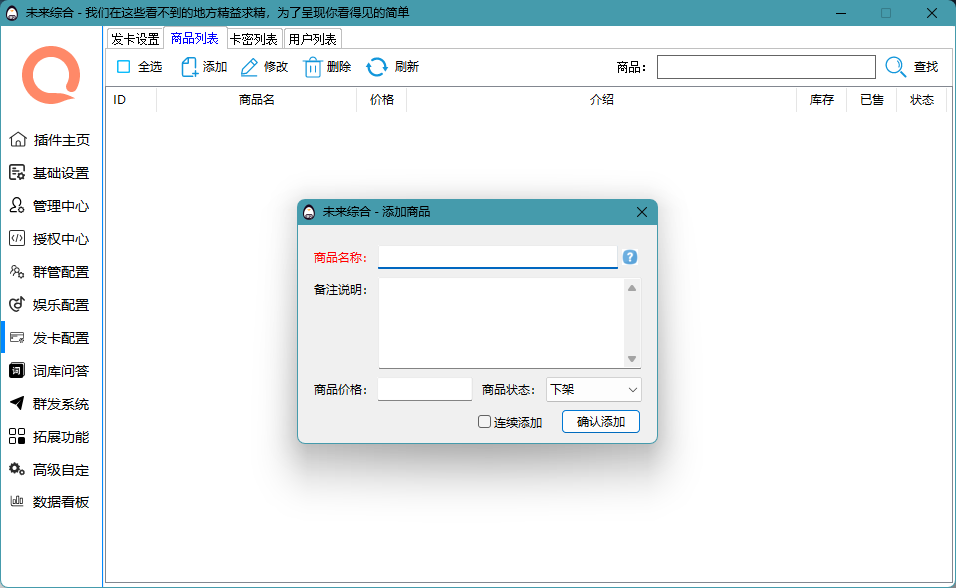Switch to the 用户列表 tab

pyautogui.click(x=313, y=37)
